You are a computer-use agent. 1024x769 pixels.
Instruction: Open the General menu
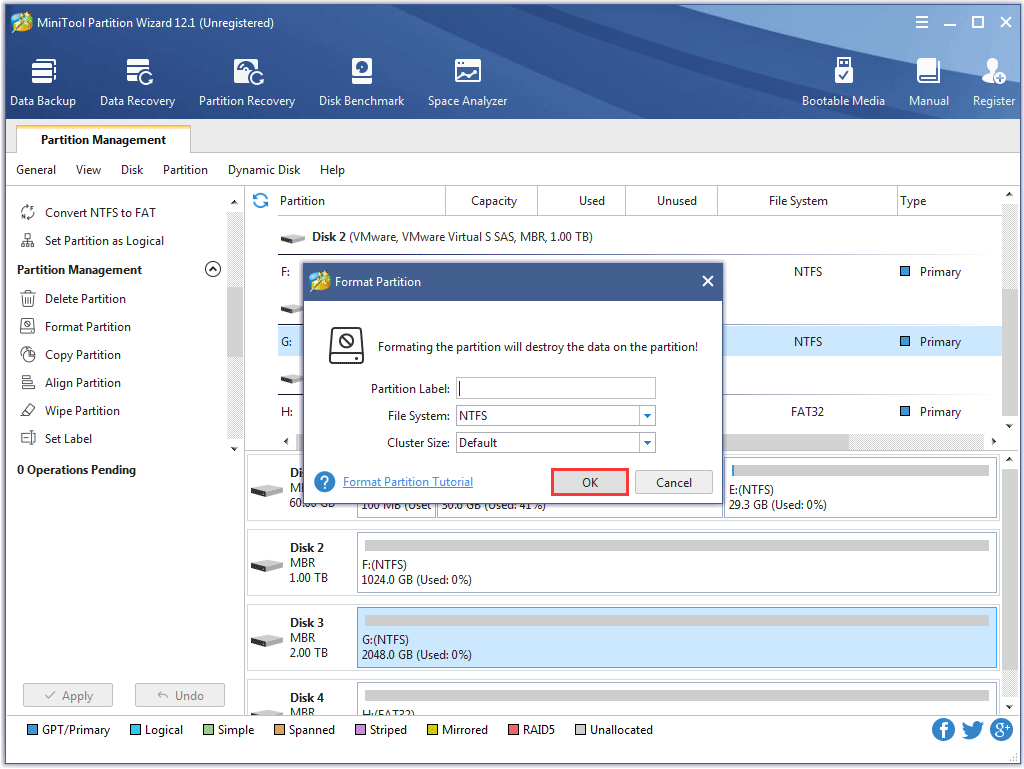(36, 170)
